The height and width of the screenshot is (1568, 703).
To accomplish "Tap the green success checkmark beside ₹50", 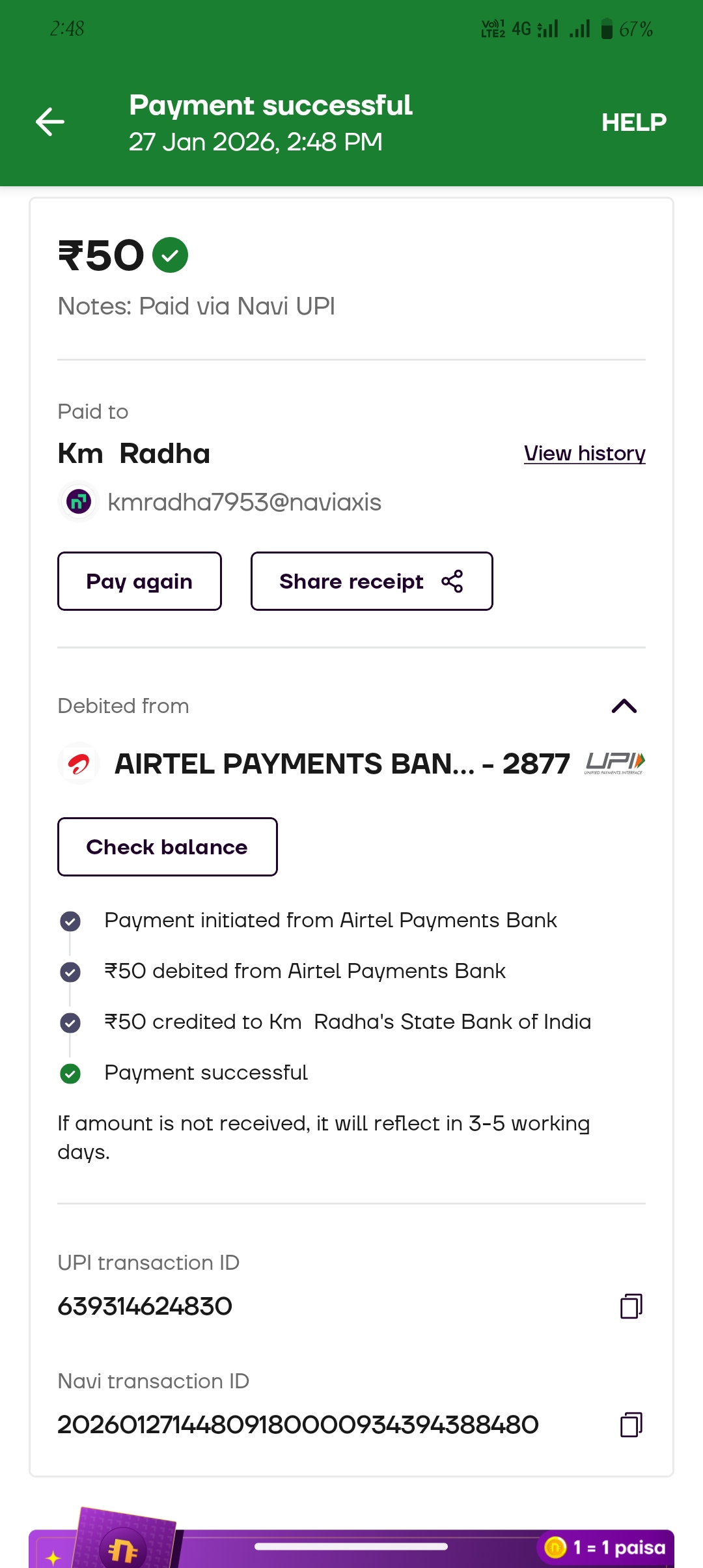I will coord(170,255).
